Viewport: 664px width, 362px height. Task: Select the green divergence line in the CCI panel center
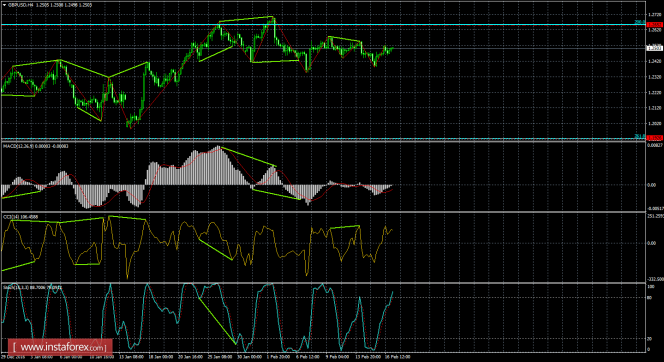click(x=215, y=250)
